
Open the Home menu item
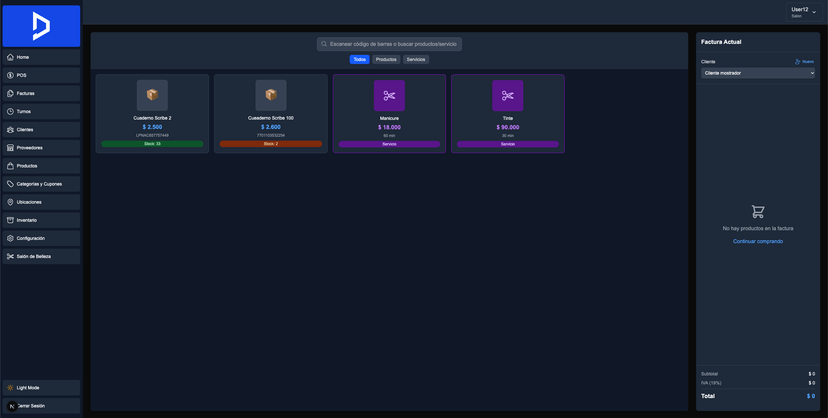(41, 57)
